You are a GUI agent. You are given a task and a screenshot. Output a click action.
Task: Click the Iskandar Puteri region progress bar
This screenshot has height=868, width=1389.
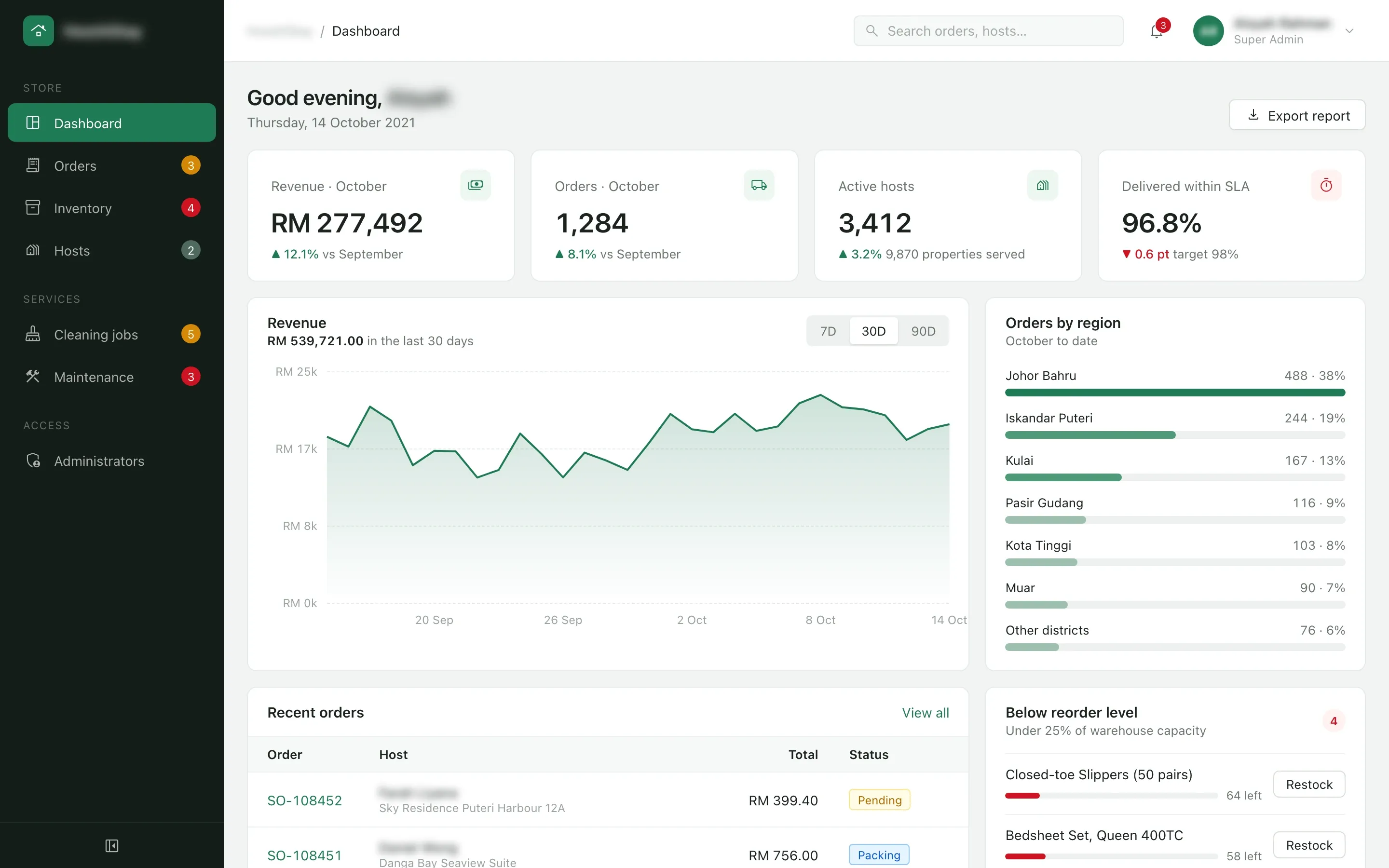(1175, 435)
